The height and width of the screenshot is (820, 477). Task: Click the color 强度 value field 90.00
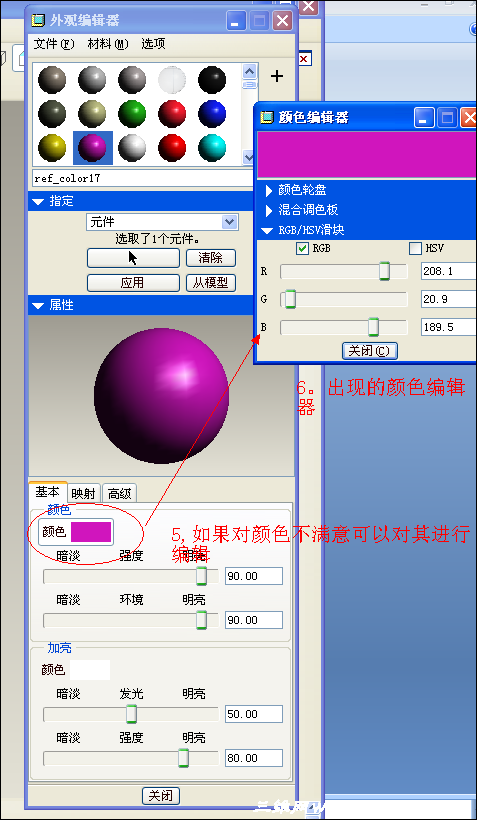254,576
